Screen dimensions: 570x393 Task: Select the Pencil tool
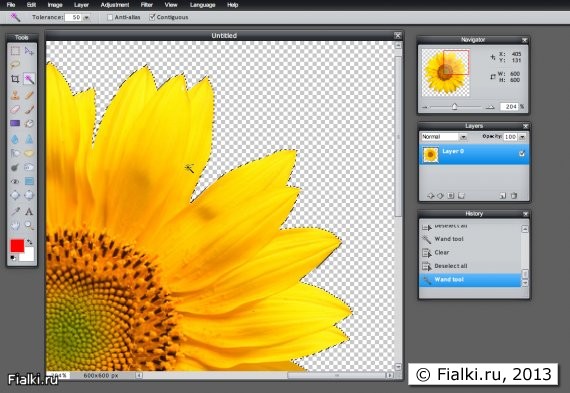pyautogui.click(x=29, y=95)
